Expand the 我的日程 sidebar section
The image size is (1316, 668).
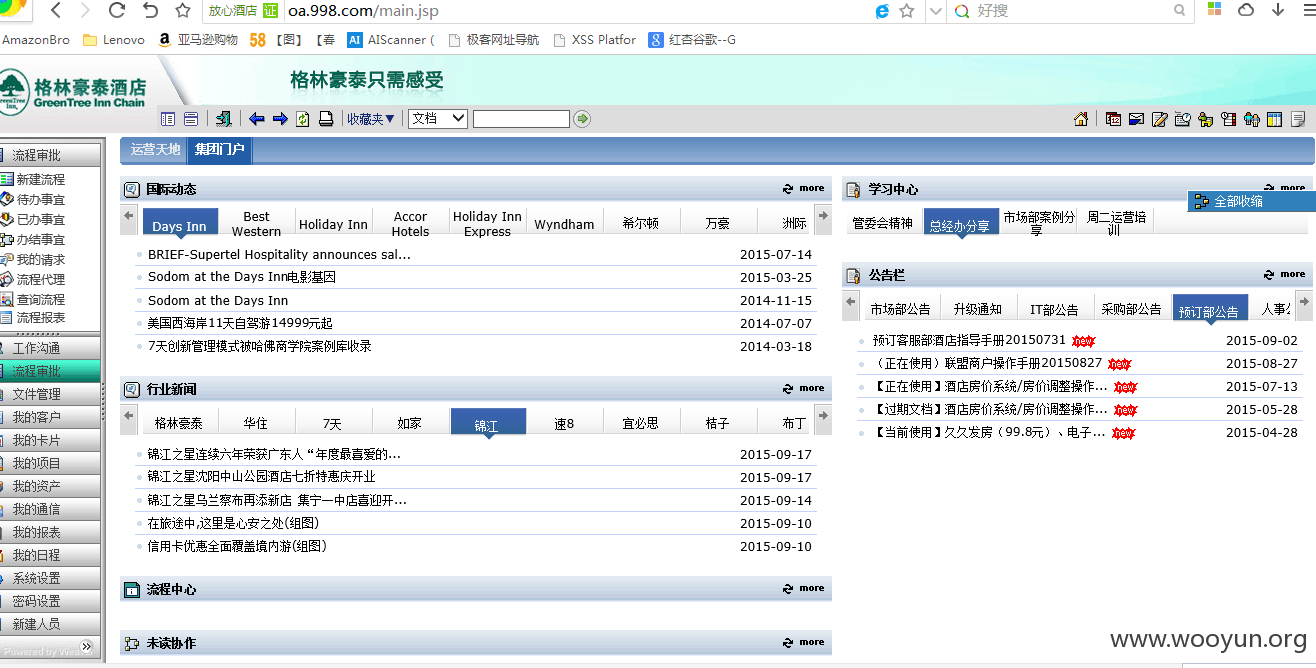tap(50, 555)
